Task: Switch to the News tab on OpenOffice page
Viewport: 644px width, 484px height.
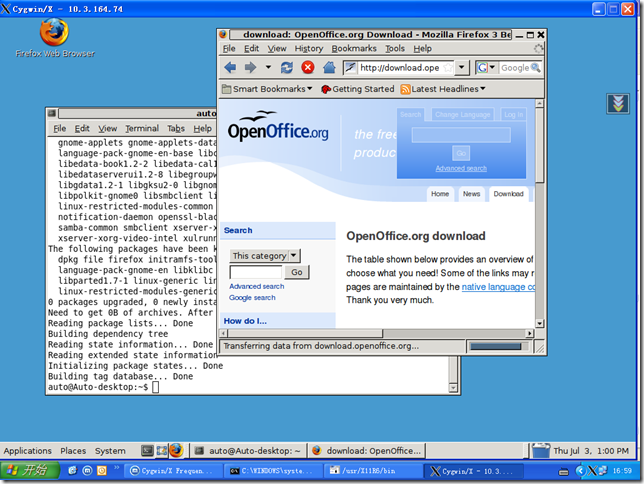Action: (x=471, y=194)
